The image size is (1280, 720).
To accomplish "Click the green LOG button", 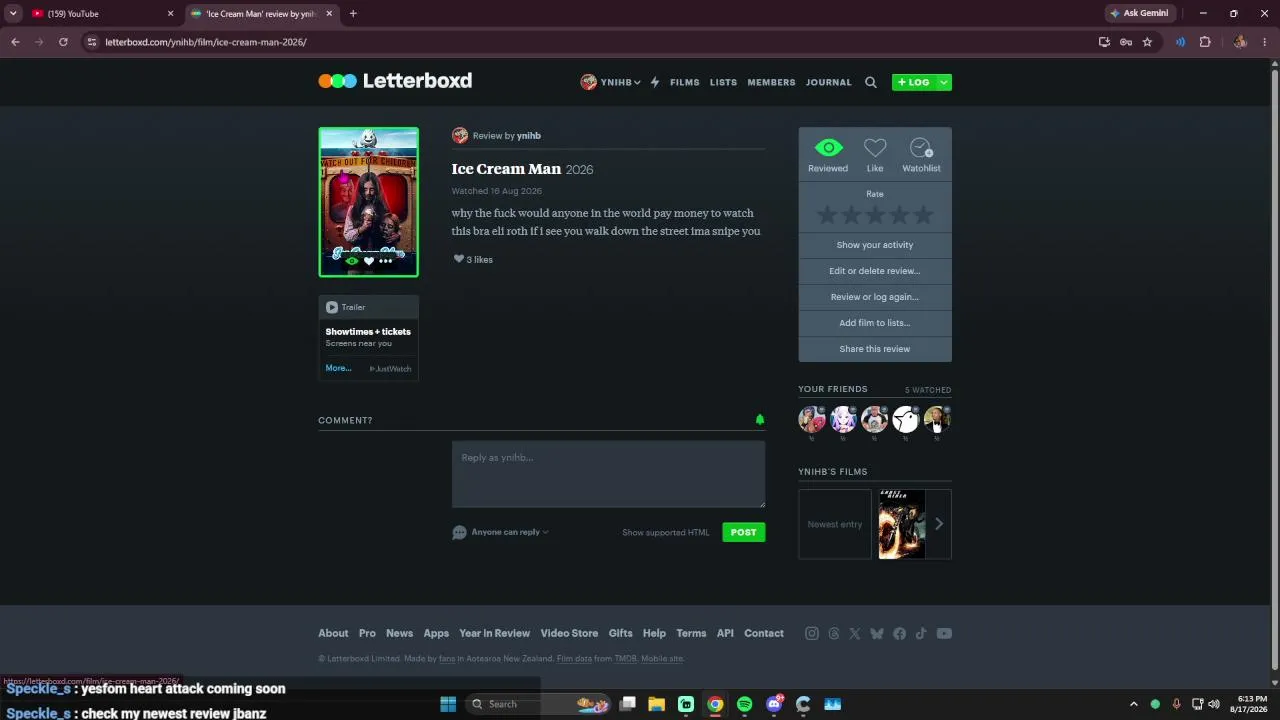I will coord(913,82).
